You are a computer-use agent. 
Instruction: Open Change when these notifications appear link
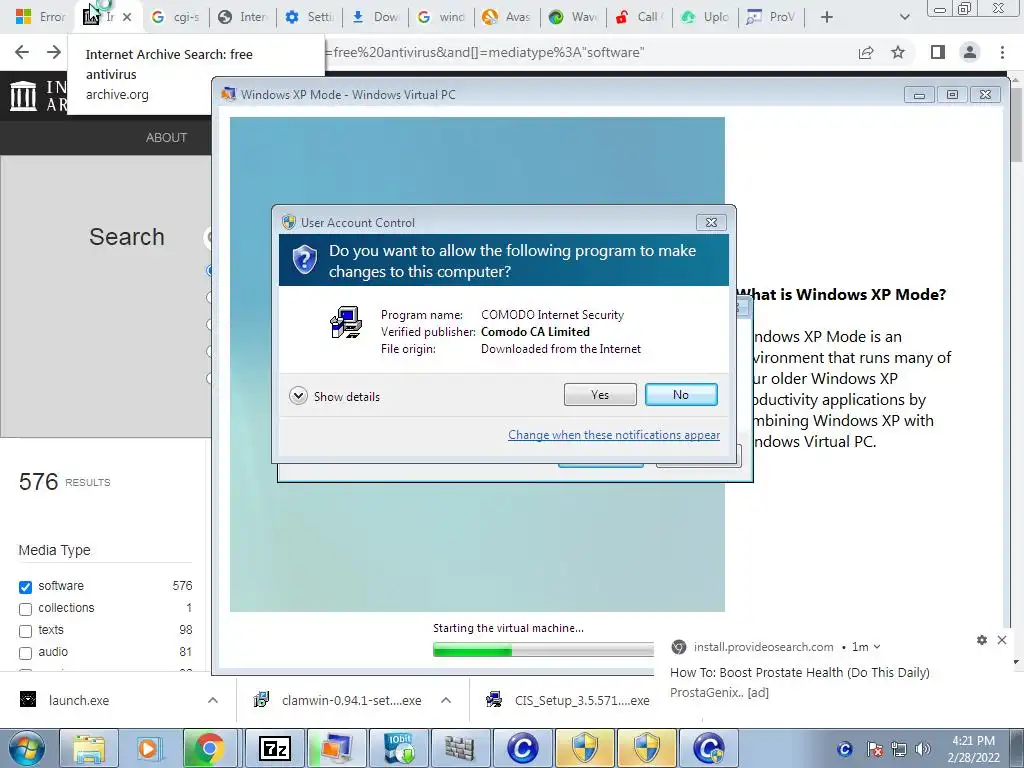pyautogui.click(x=614, y=435)
